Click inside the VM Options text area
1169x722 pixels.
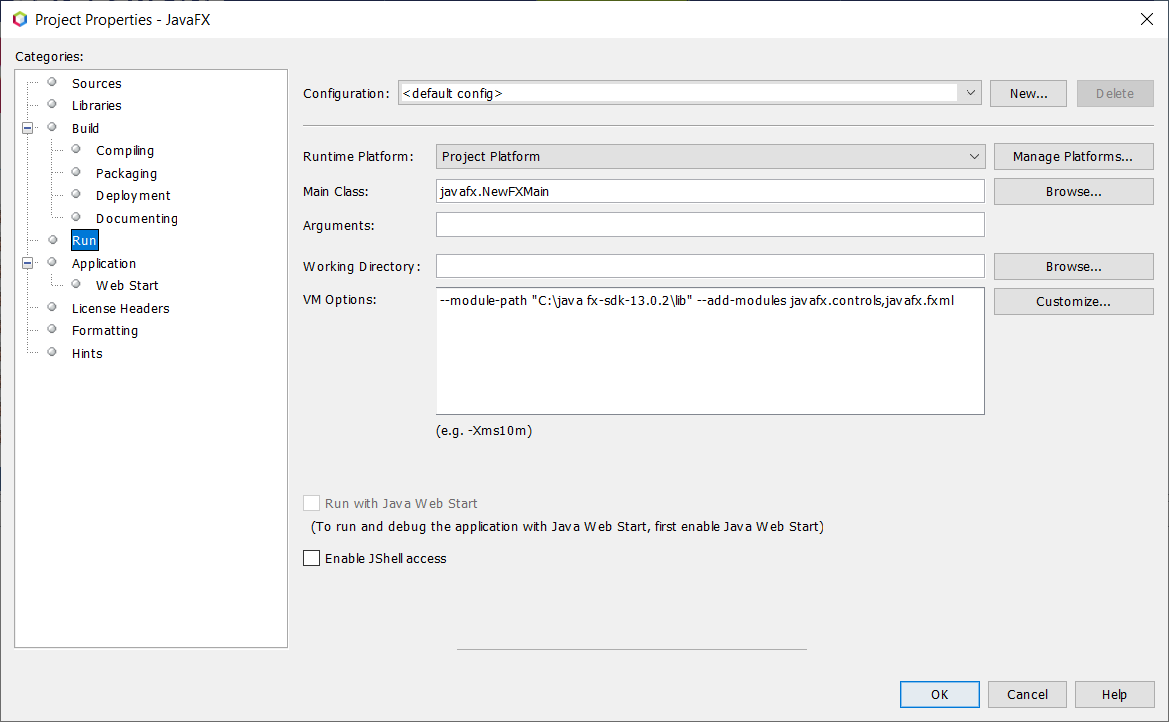710,351
